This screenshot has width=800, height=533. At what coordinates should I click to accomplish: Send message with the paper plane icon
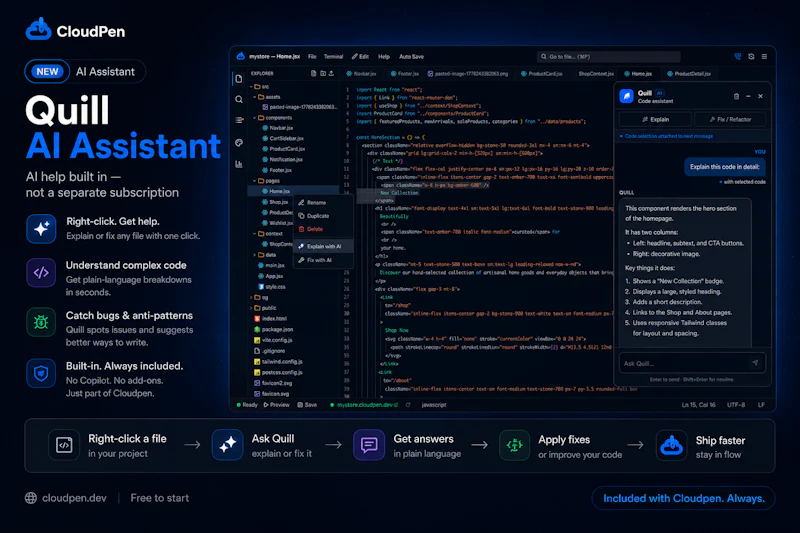pyautogui.click(x=755, y=363)
